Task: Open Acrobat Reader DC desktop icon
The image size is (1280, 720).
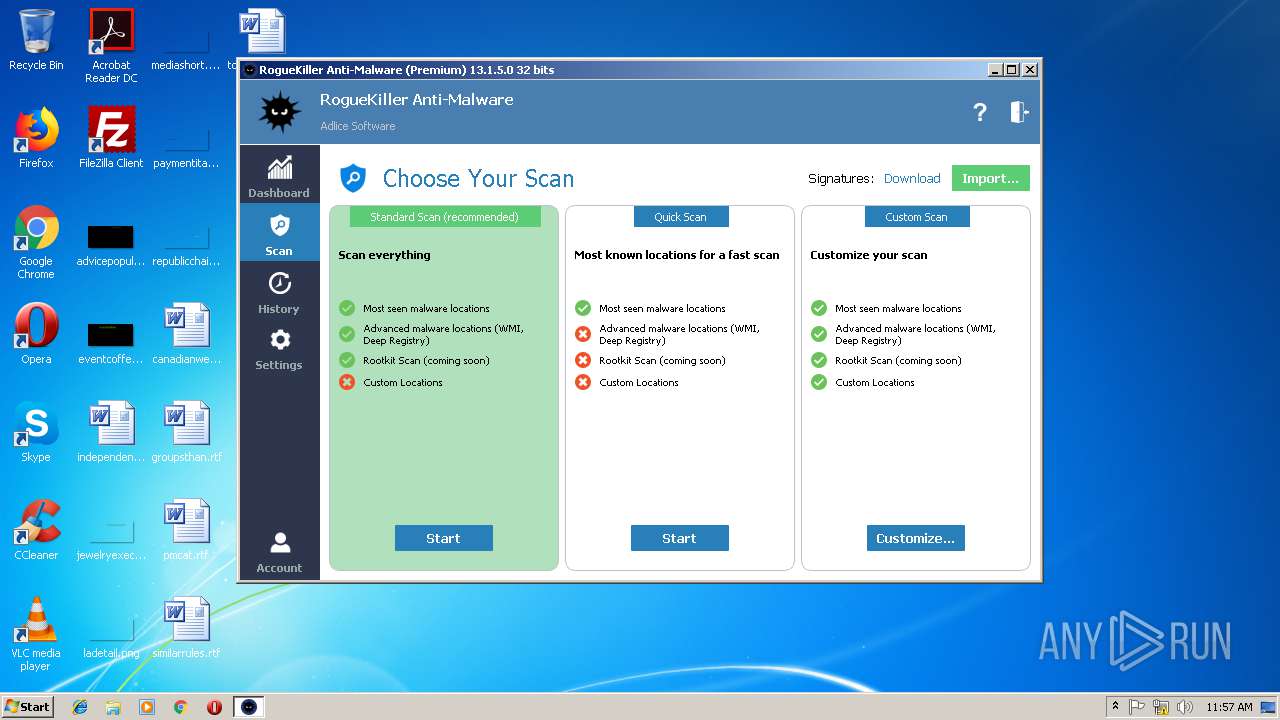Action: (x=111, y=45)
